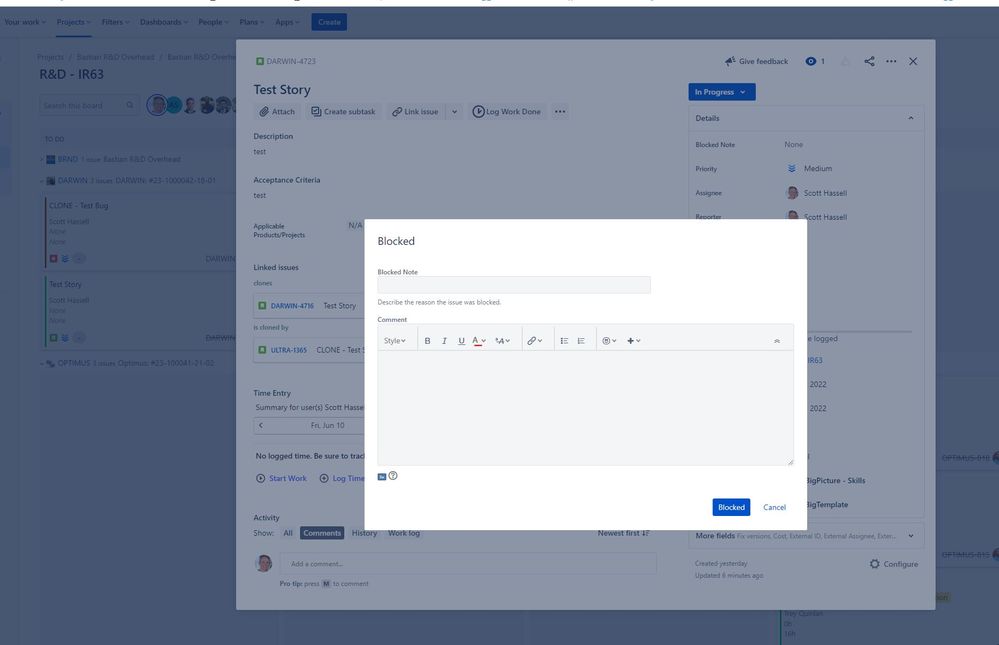Confirm with the blue Blocked button

click(731, 507)
